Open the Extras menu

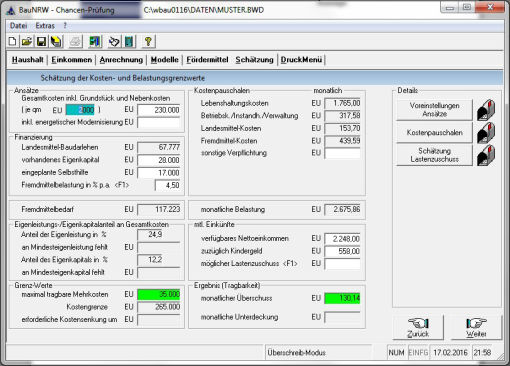45,26
